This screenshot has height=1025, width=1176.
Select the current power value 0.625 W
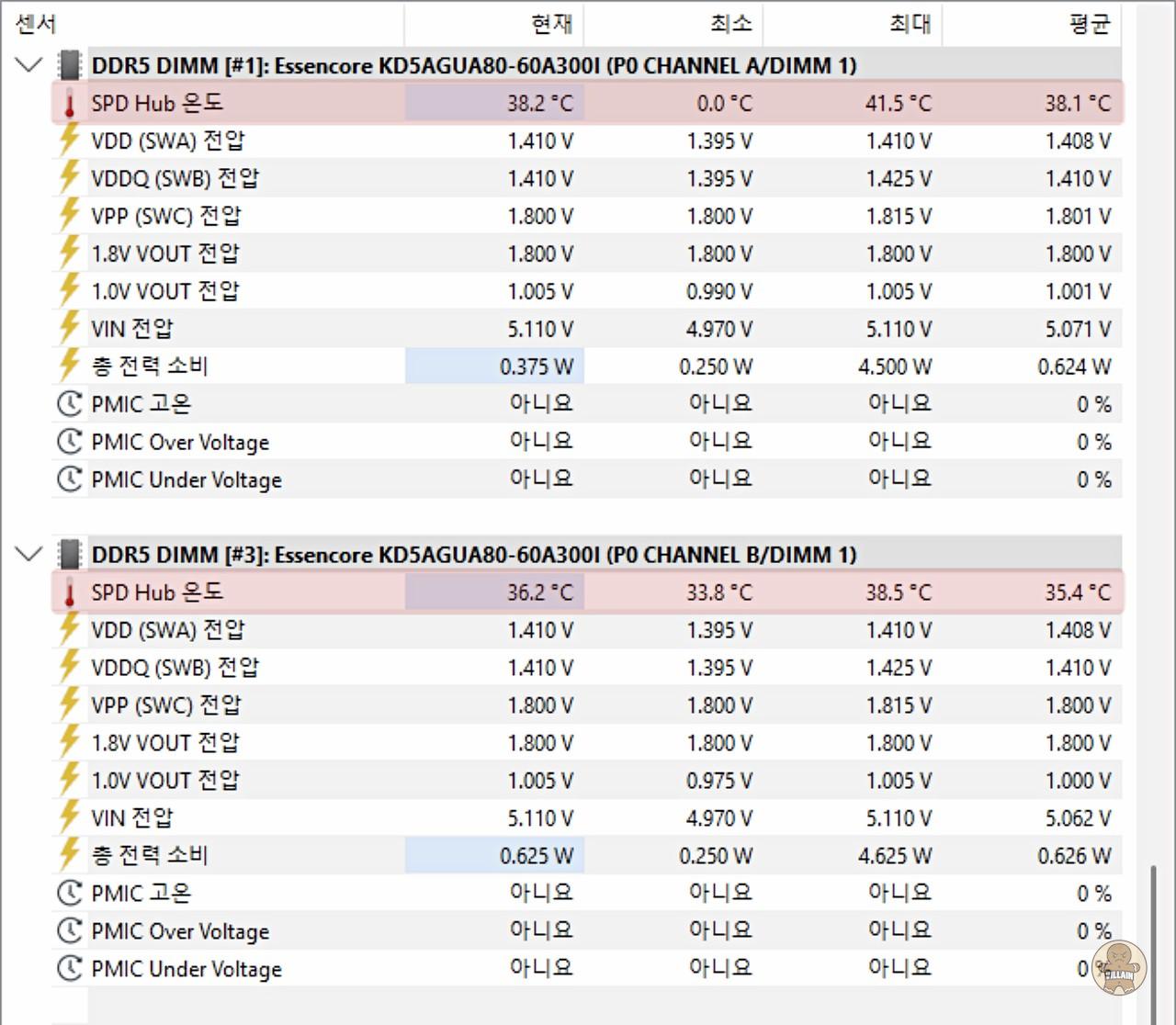coord(537,856)
